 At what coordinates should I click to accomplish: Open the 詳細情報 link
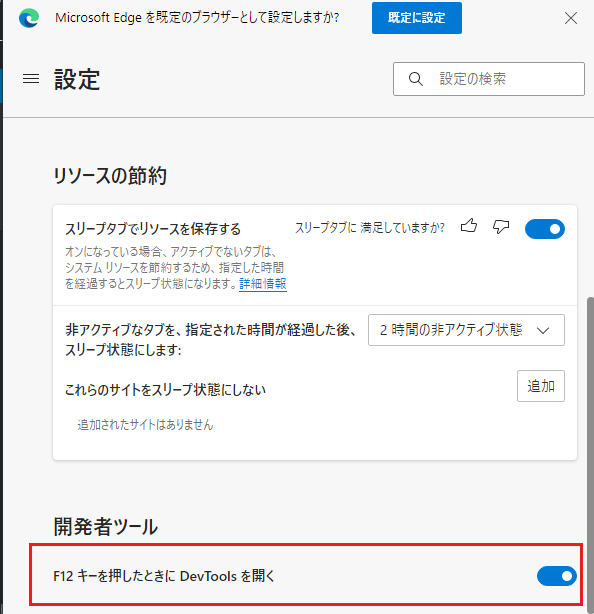point(263,283)
